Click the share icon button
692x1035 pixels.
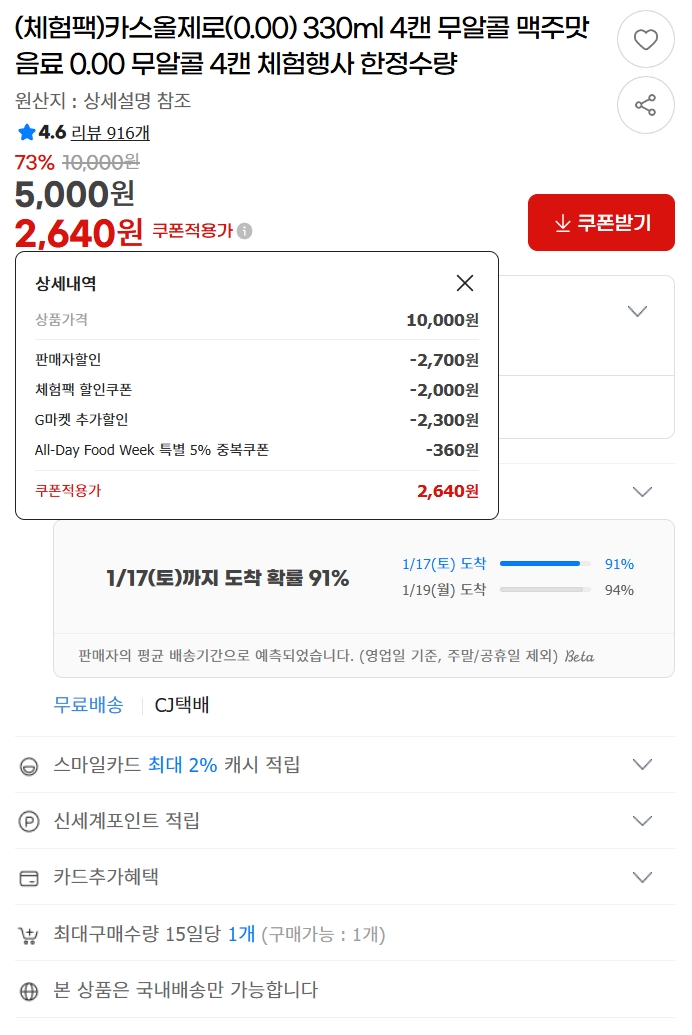(646, 105)
